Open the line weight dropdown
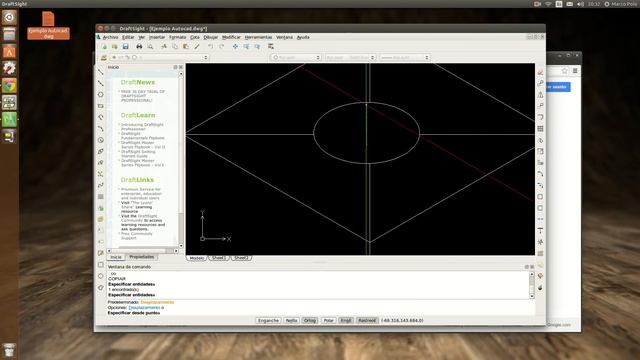The image size is (640, 360). point(404,58)
